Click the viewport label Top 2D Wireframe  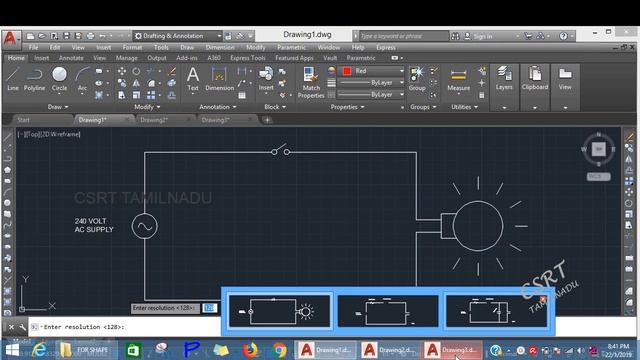[49, 134]
